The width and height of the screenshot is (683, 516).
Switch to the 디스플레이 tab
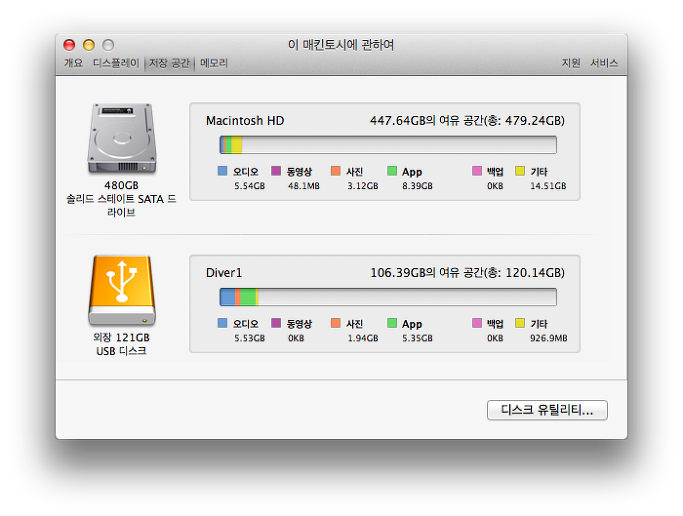[x=116, y=63]
